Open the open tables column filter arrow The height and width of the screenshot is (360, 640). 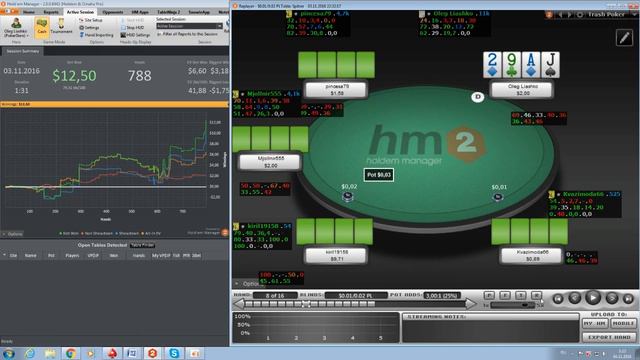click(x=4, y=255)
